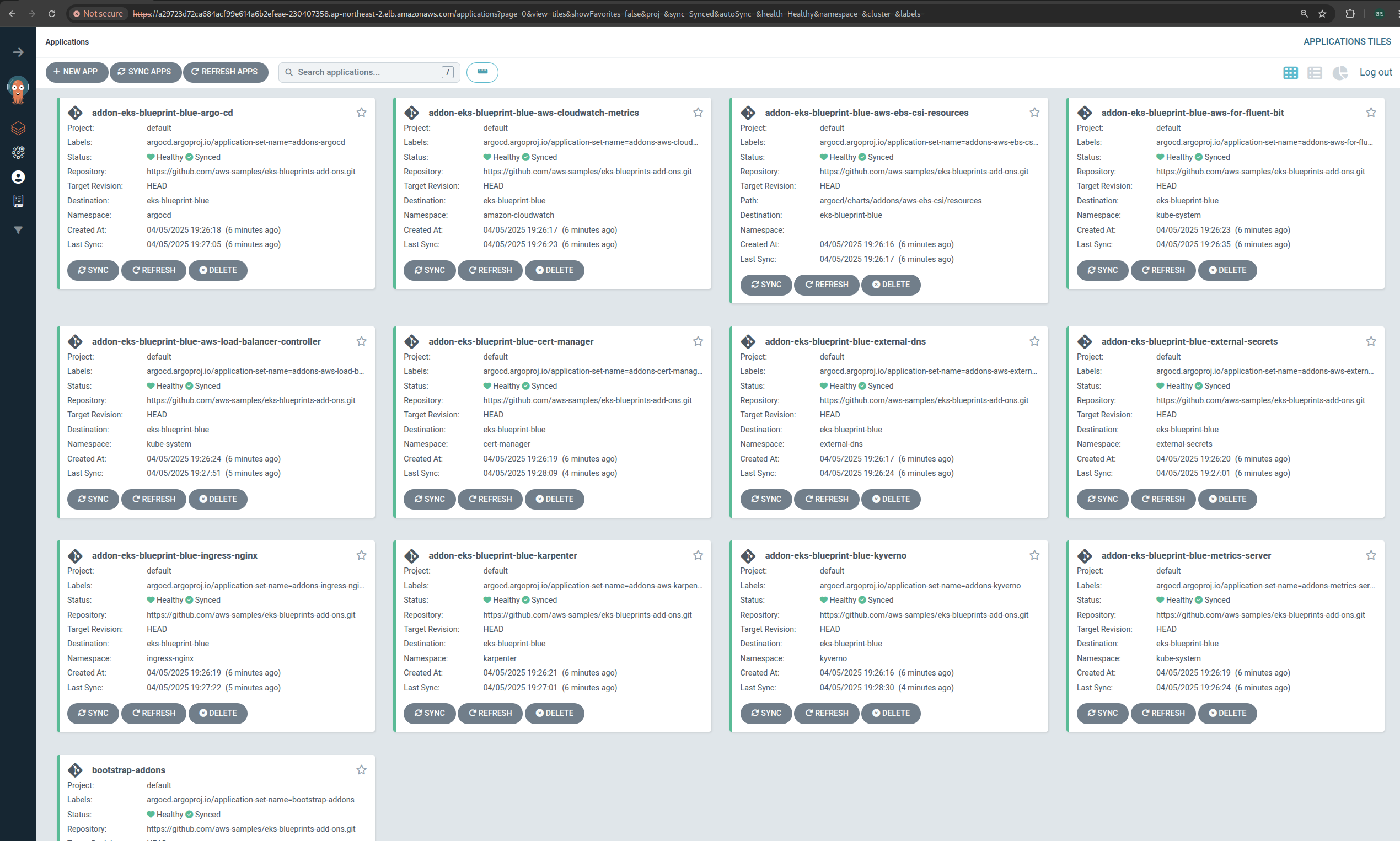This screenshot has height=841, width=1400.
Task: Open User Info sidebar icon
Action: point(18,177)
